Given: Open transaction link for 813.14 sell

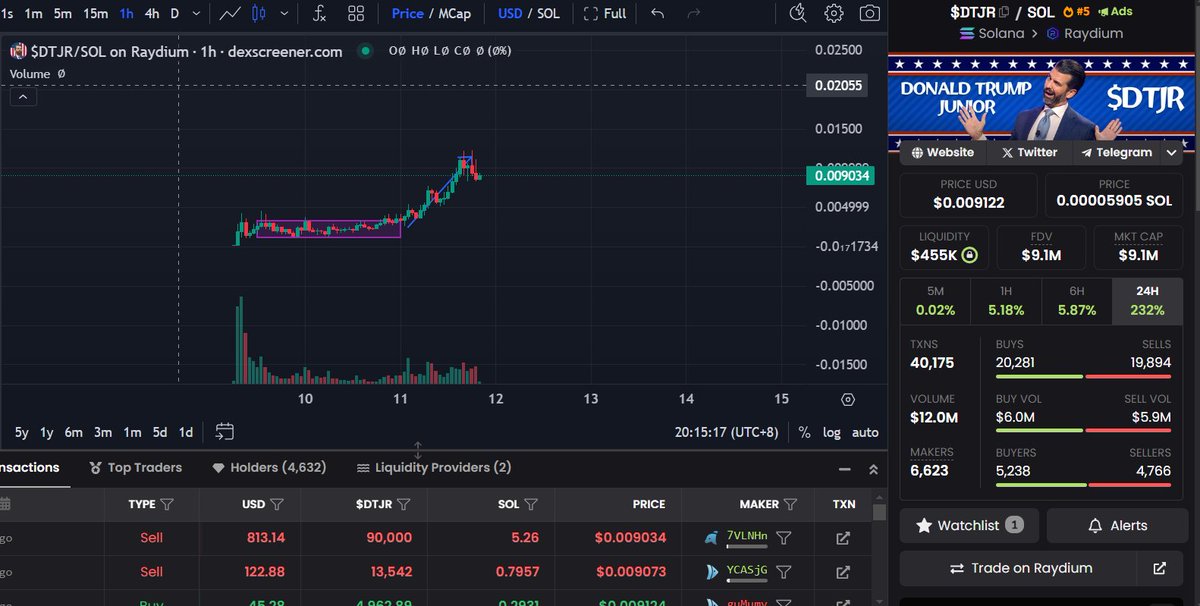Looking at the screenshot, I should point(843,538).
